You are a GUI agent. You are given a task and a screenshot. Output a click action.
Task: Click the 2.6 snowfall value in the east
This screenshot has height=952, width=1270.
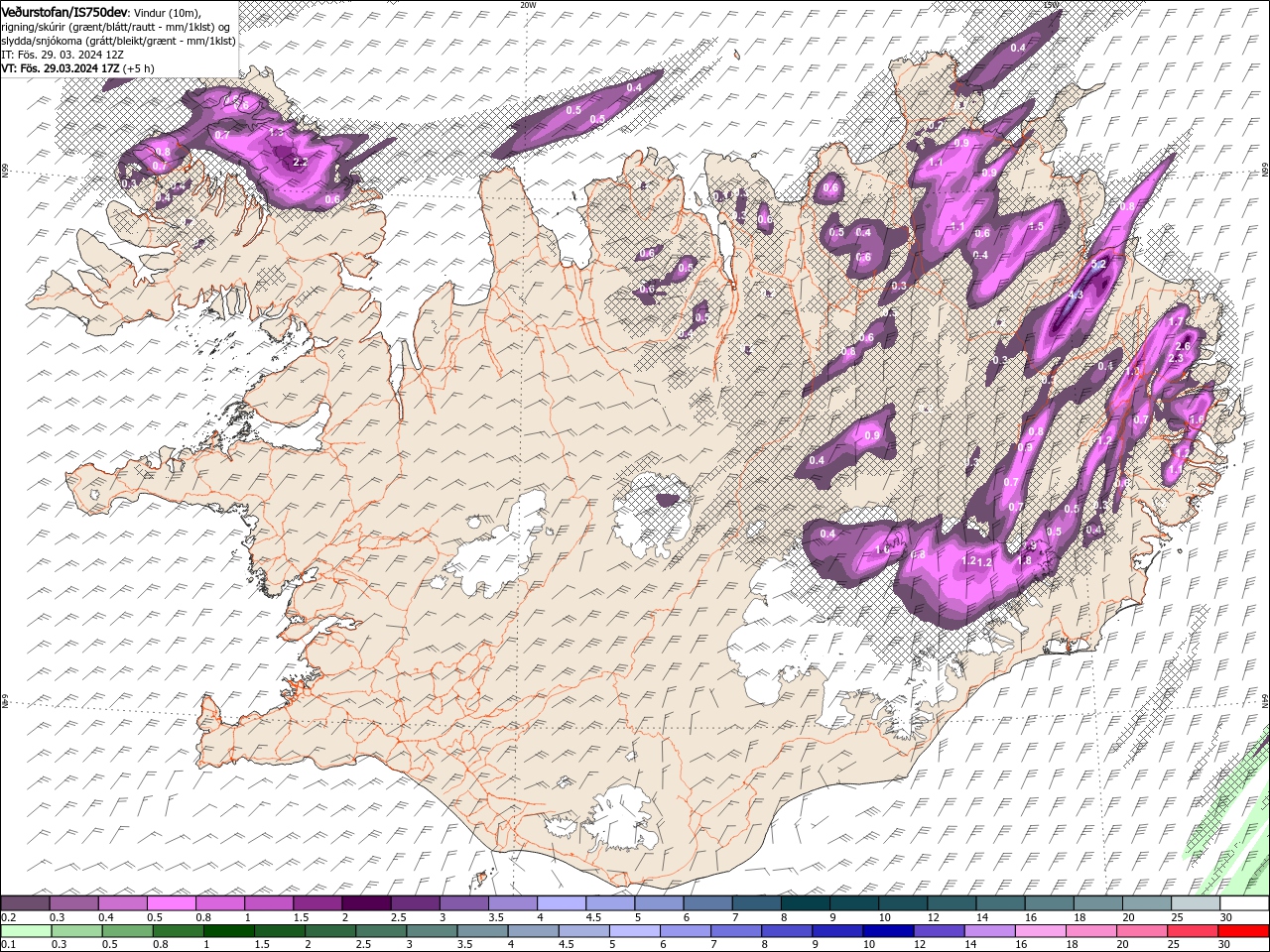click(1182, 346)
